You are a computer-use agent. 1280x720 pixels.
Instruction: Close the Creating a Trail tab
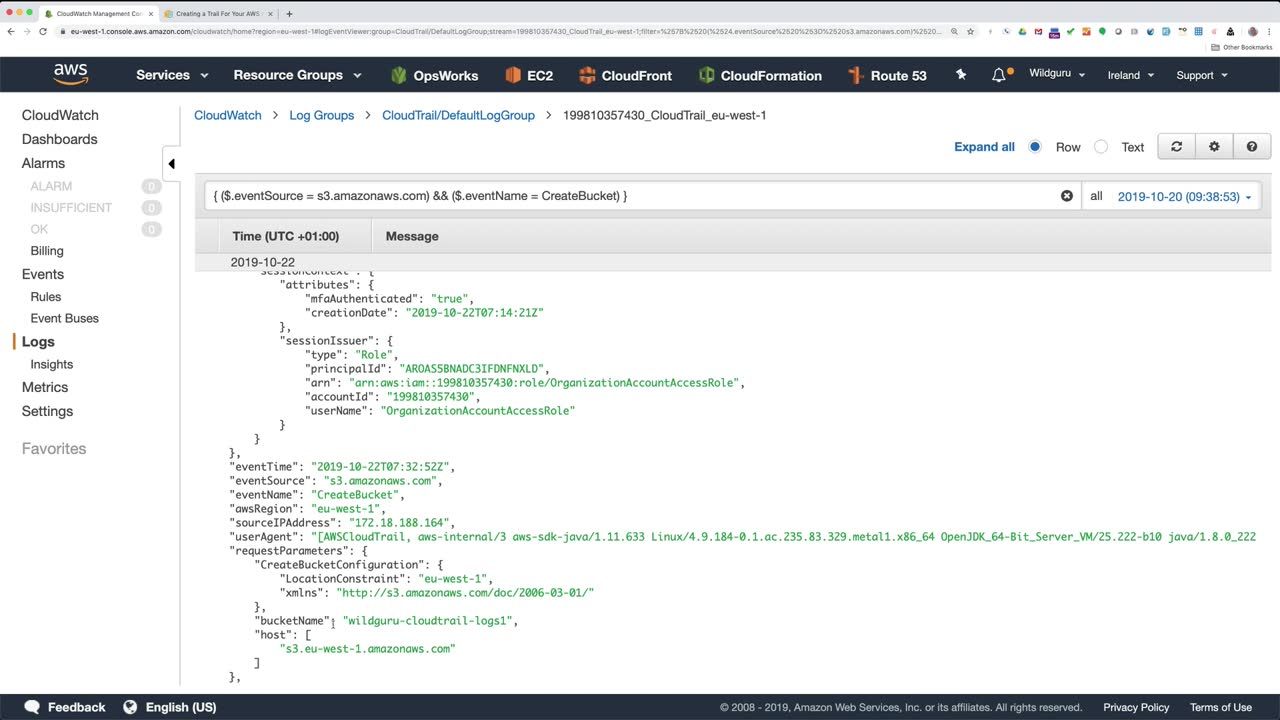[270, 14]
